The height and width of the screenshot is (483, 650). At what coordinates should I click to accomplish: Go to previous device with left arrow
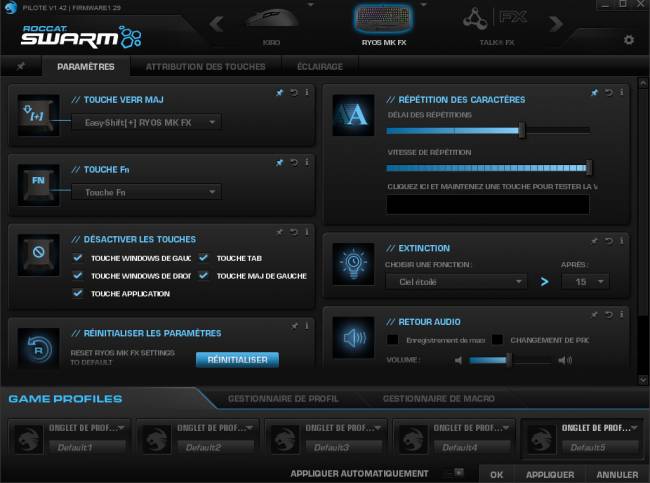(x=216, y=24)
